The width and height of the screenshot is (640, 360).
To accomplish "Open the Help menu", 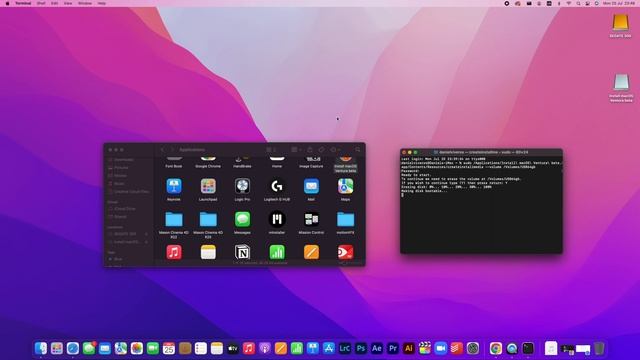I will click(x=102, y=3).
